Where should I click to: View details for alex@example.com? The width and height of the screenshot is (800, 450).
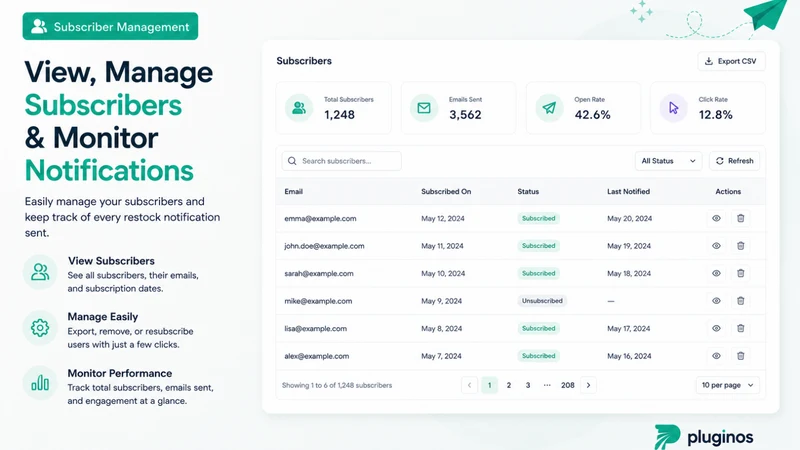coord(716,356)
